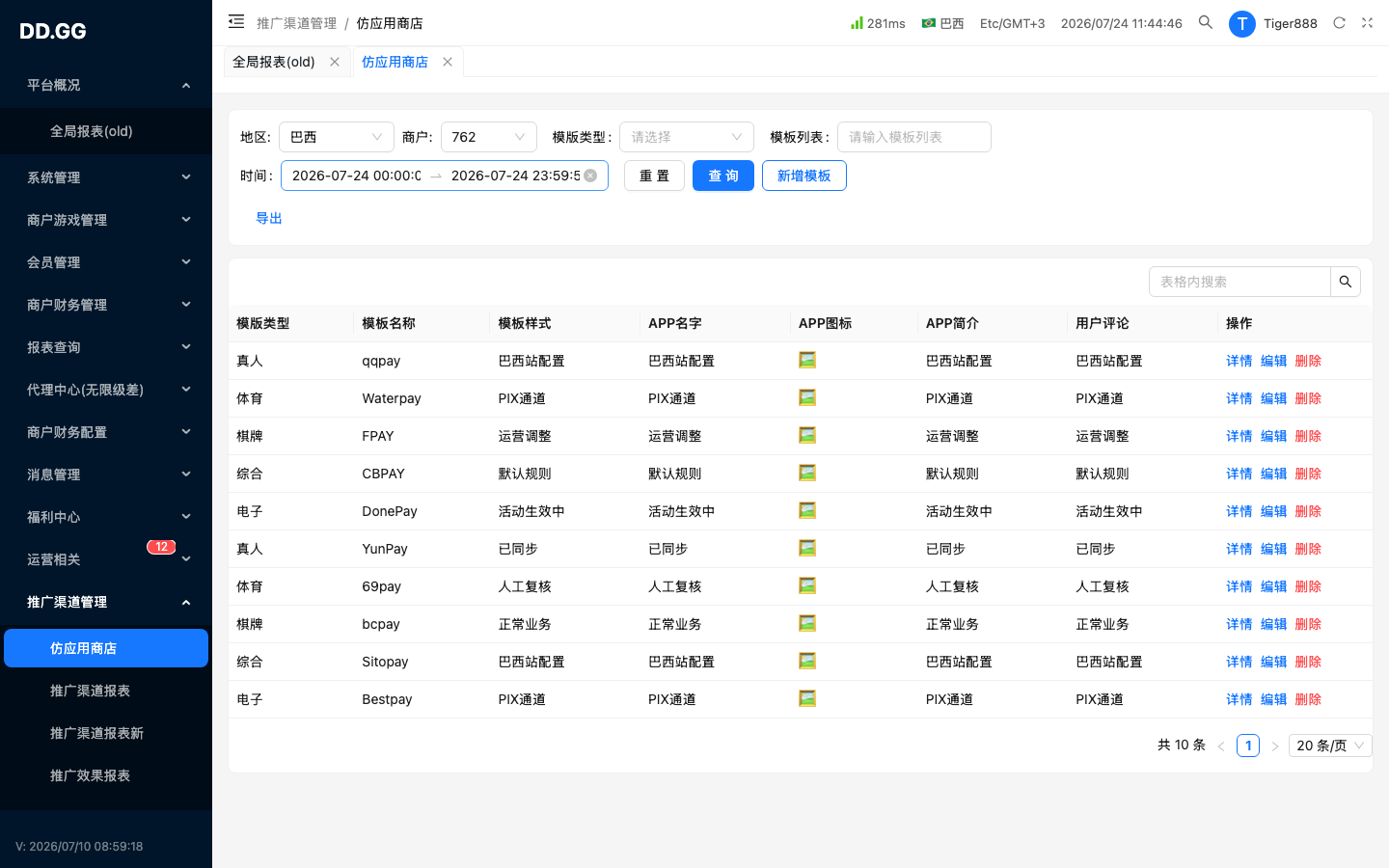The width and height of the screenshot is (1389, 868).
Task: Toggle fullscreen with the expand icon
Action: [x=1367, y=22]
